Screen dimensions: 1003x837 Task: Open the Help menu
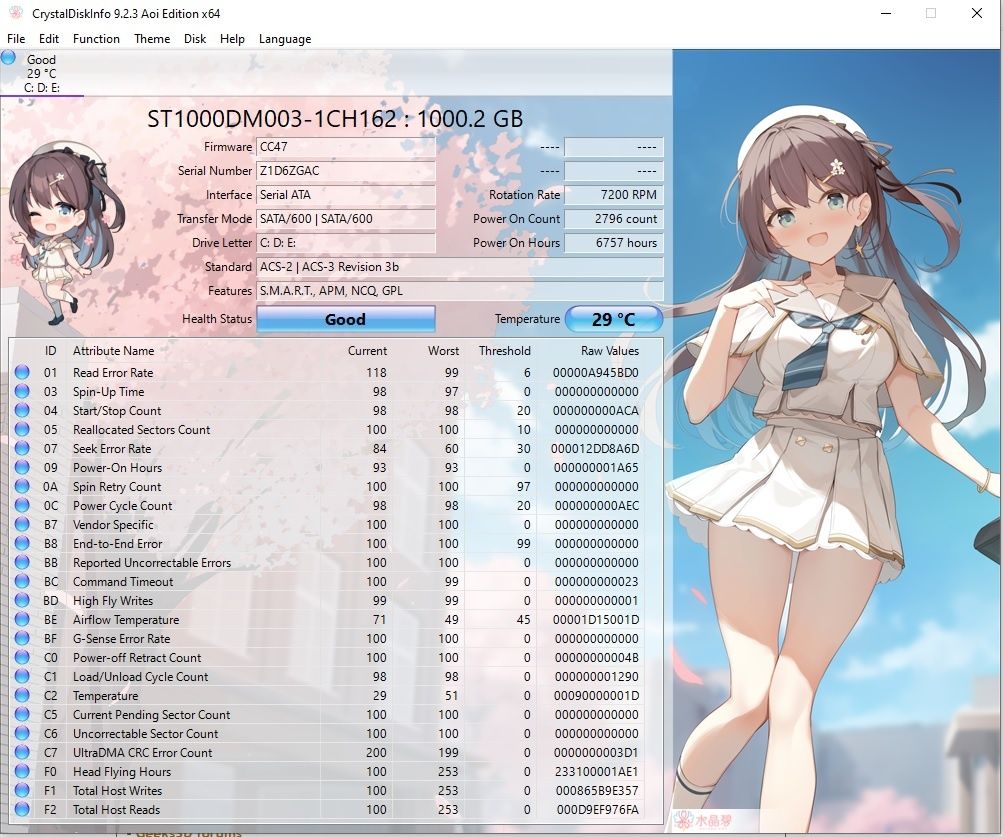point(232,38)
